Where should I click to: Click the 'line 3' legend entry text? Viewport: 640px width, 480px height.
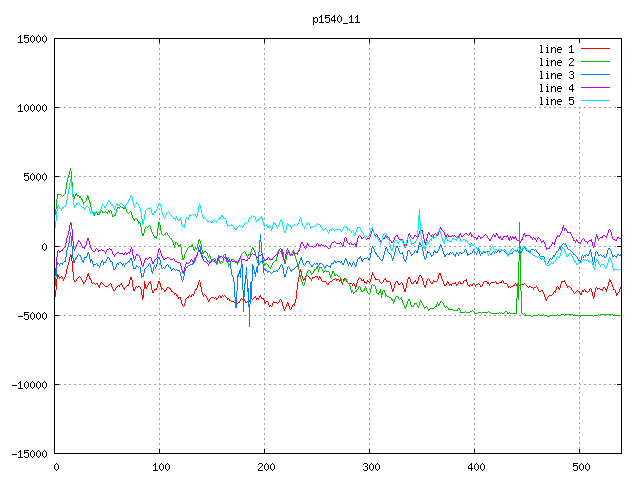tap(556, 75)
